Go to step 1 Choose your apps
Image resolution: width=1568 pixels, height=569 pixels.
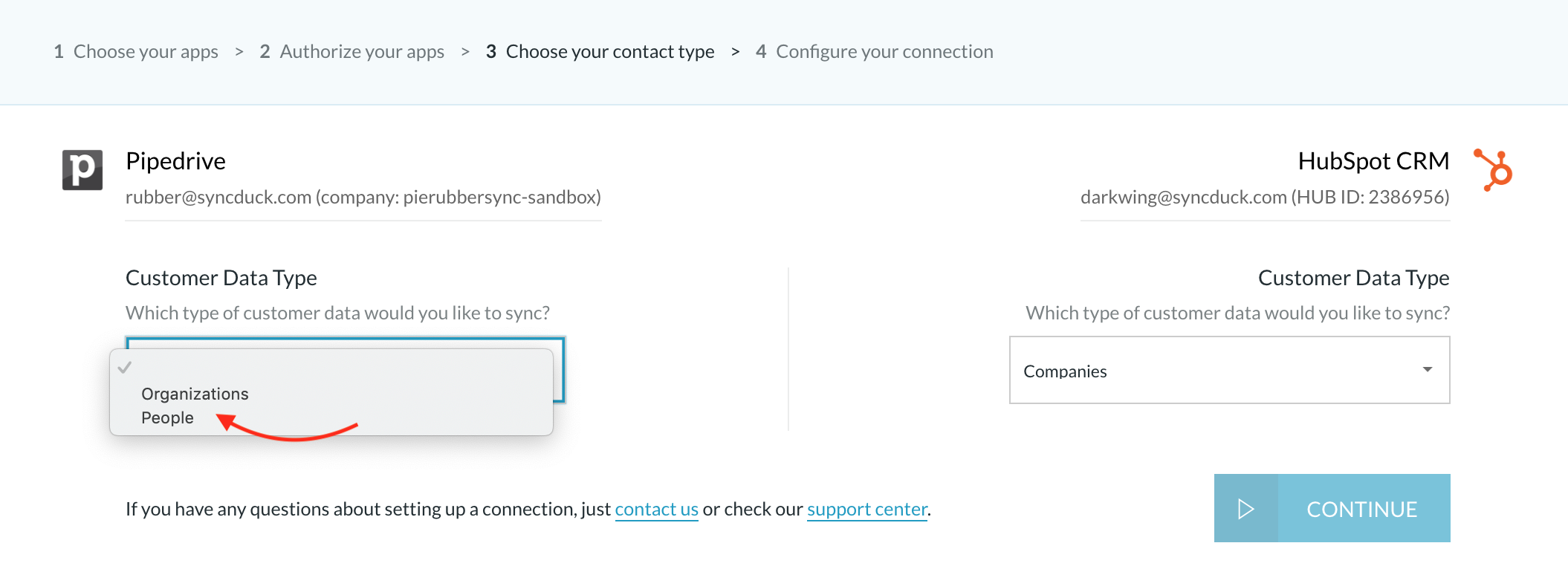click(x=136, y=52)
